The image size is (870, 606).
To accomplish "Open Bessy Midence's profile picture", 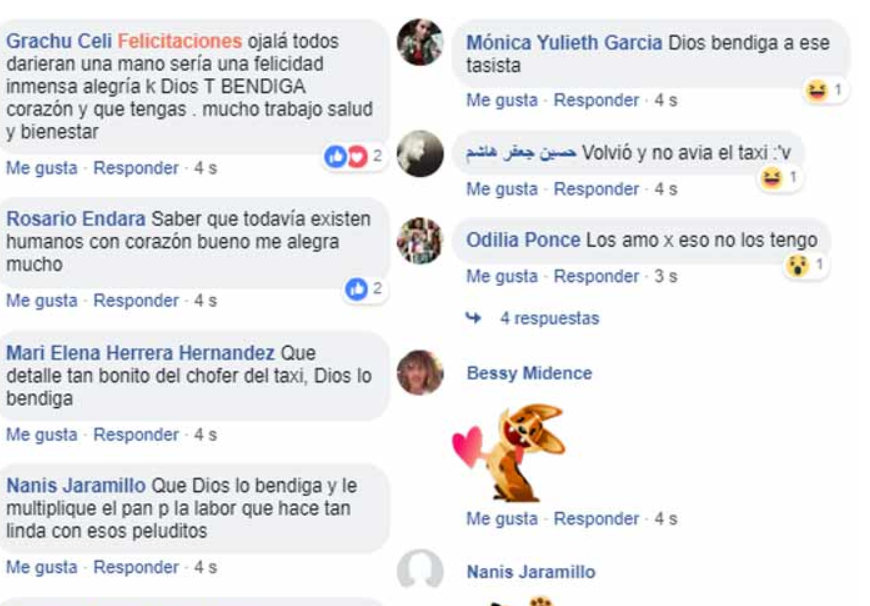I will tap(420, 372).
